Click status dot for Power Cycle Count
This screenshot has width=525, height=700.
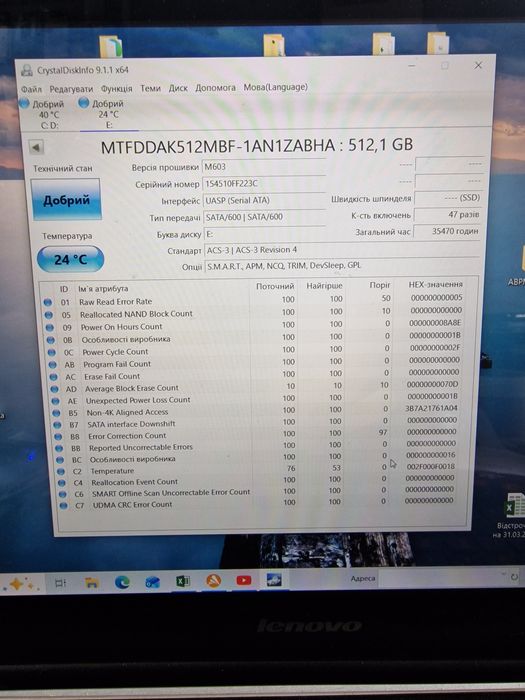click(51, 352)
